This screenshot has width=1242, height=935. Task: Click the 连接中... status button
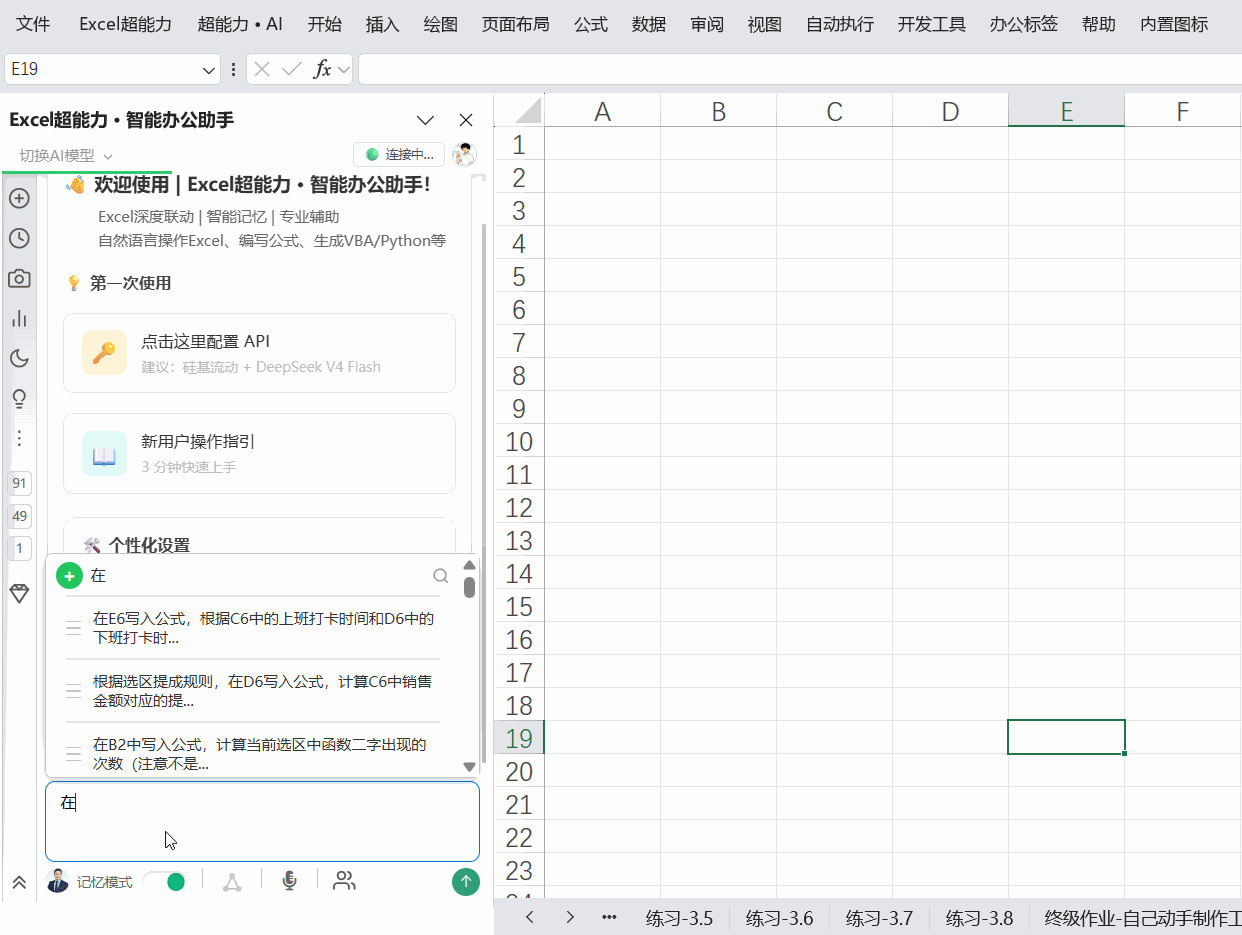pyautogui.click(x=399, y=154)
